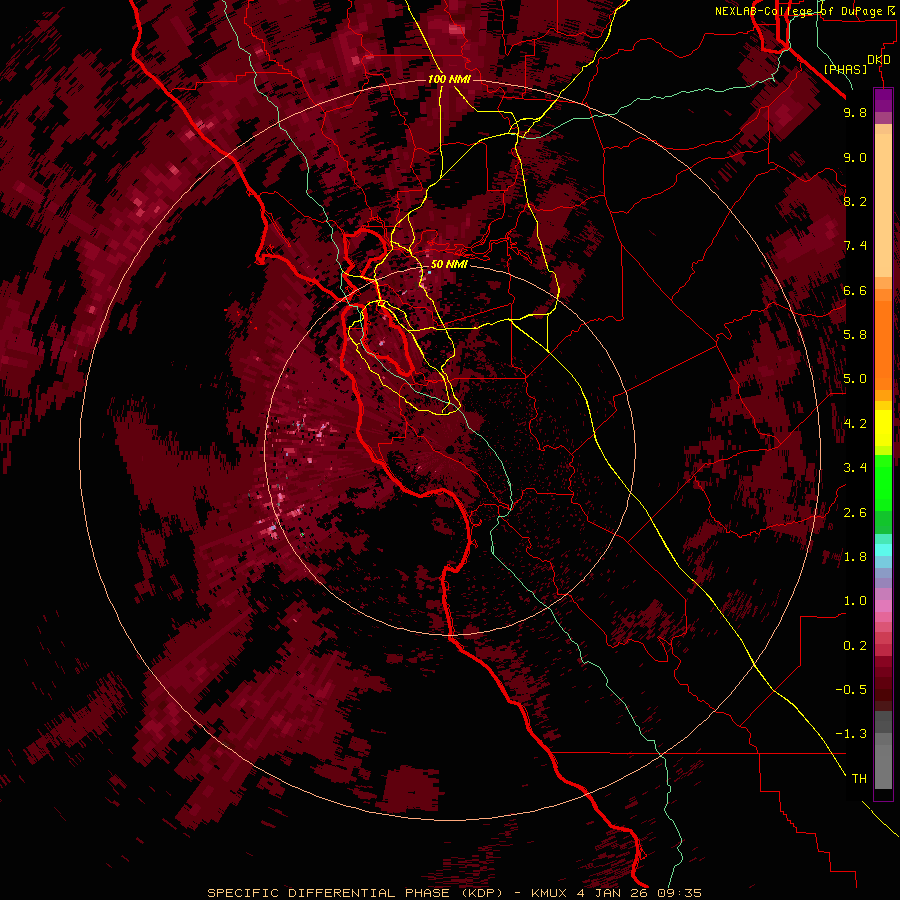Viewport: 900px width, 900px height.
Task: Click the yellow segment of the color bar
Action: coord(883,428)
